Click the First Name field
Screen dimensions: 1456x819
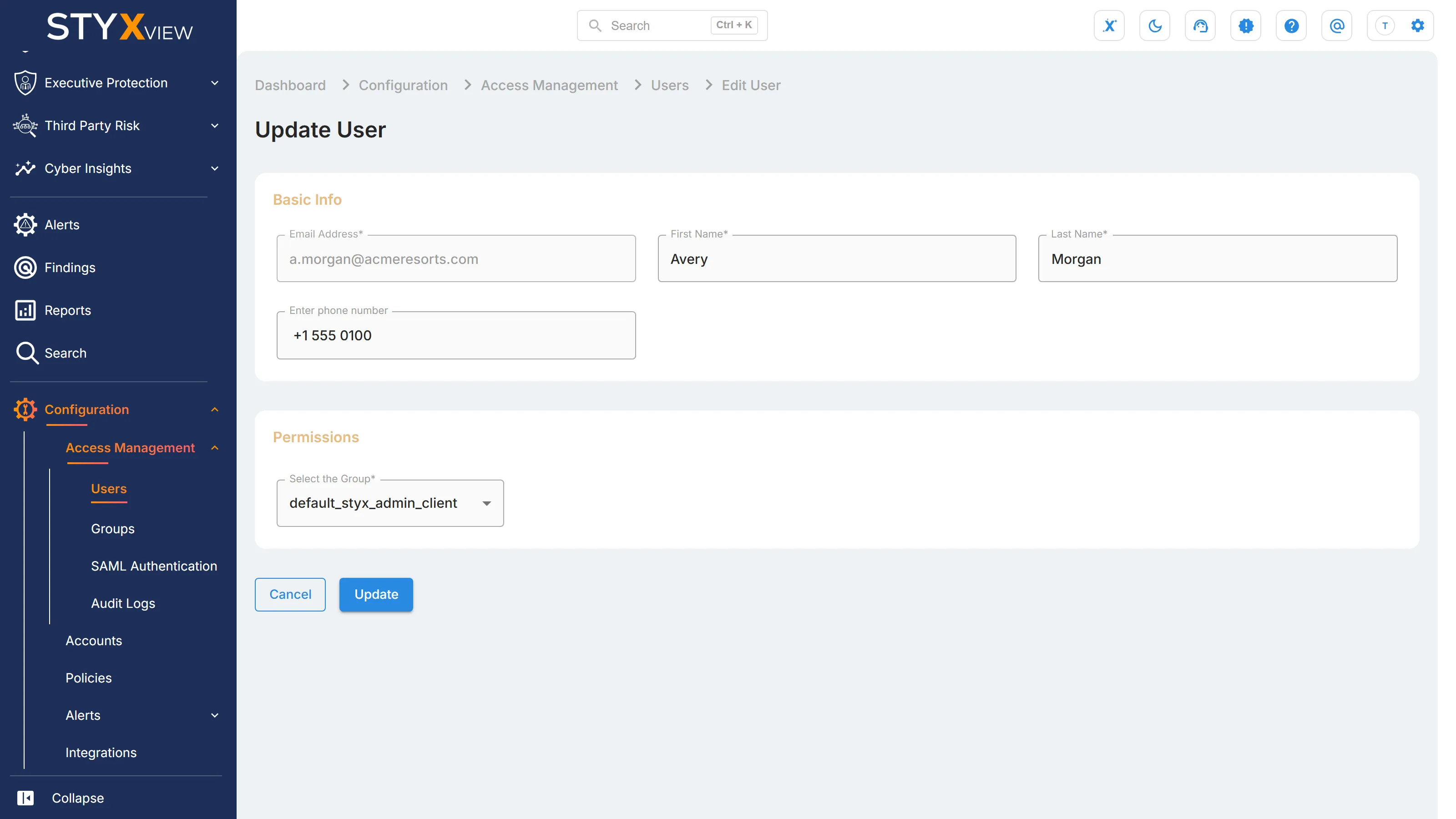click(837, 259)
